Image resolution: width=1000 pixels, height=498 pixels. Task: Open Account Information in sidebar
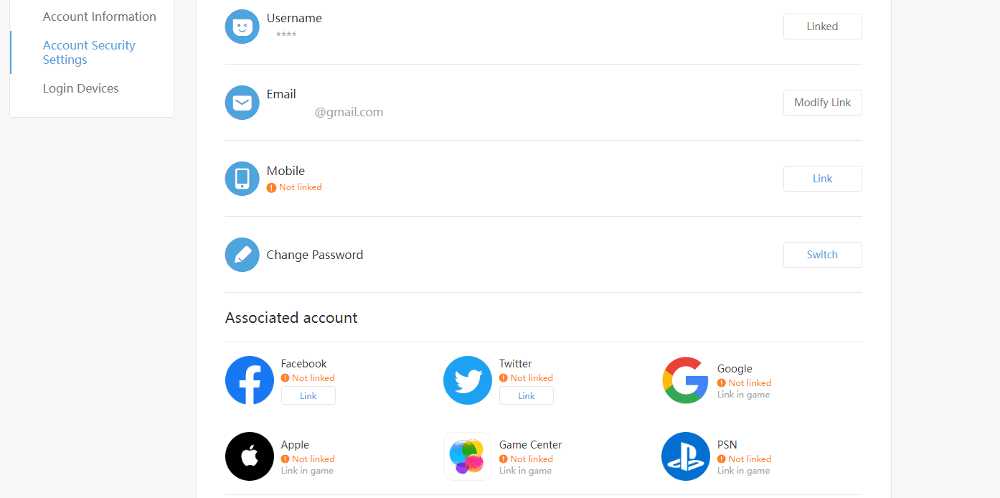(99, 17)
